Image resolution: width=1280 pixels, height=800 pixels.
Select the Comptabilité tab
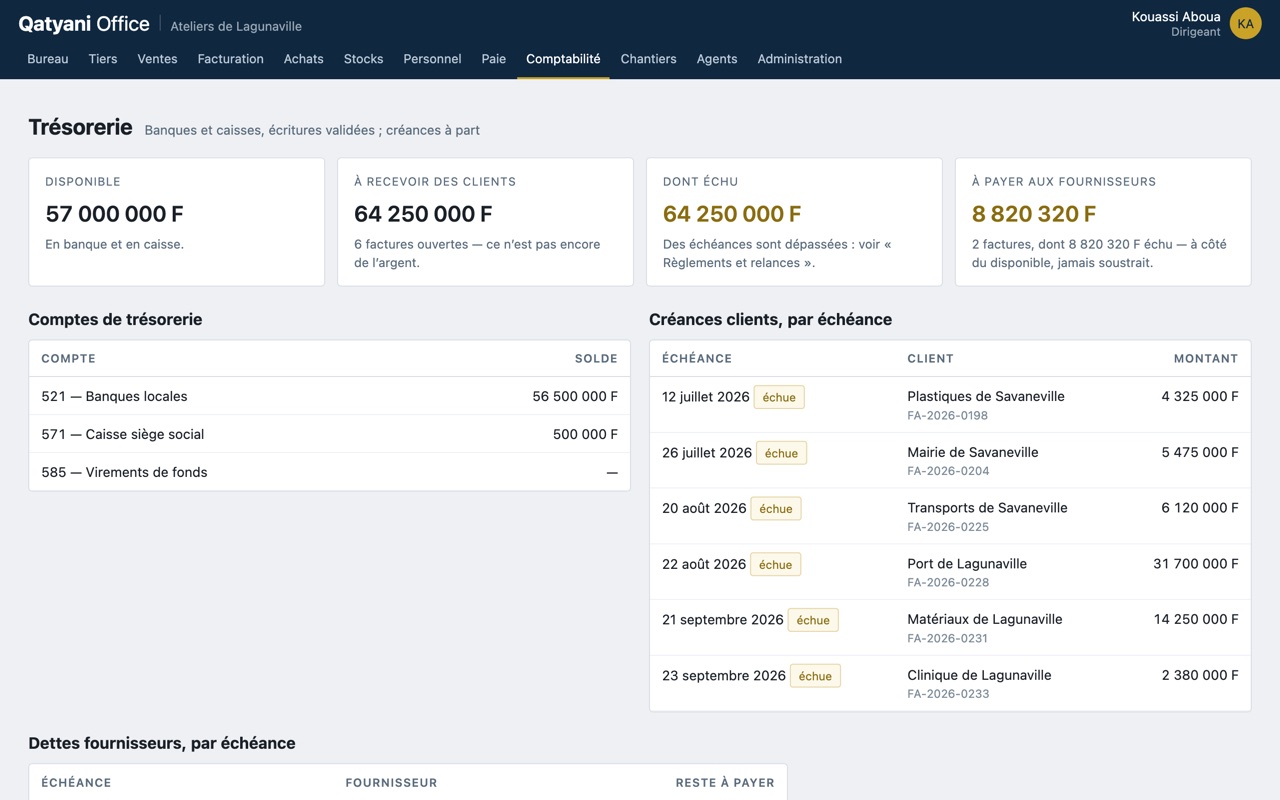563,59
